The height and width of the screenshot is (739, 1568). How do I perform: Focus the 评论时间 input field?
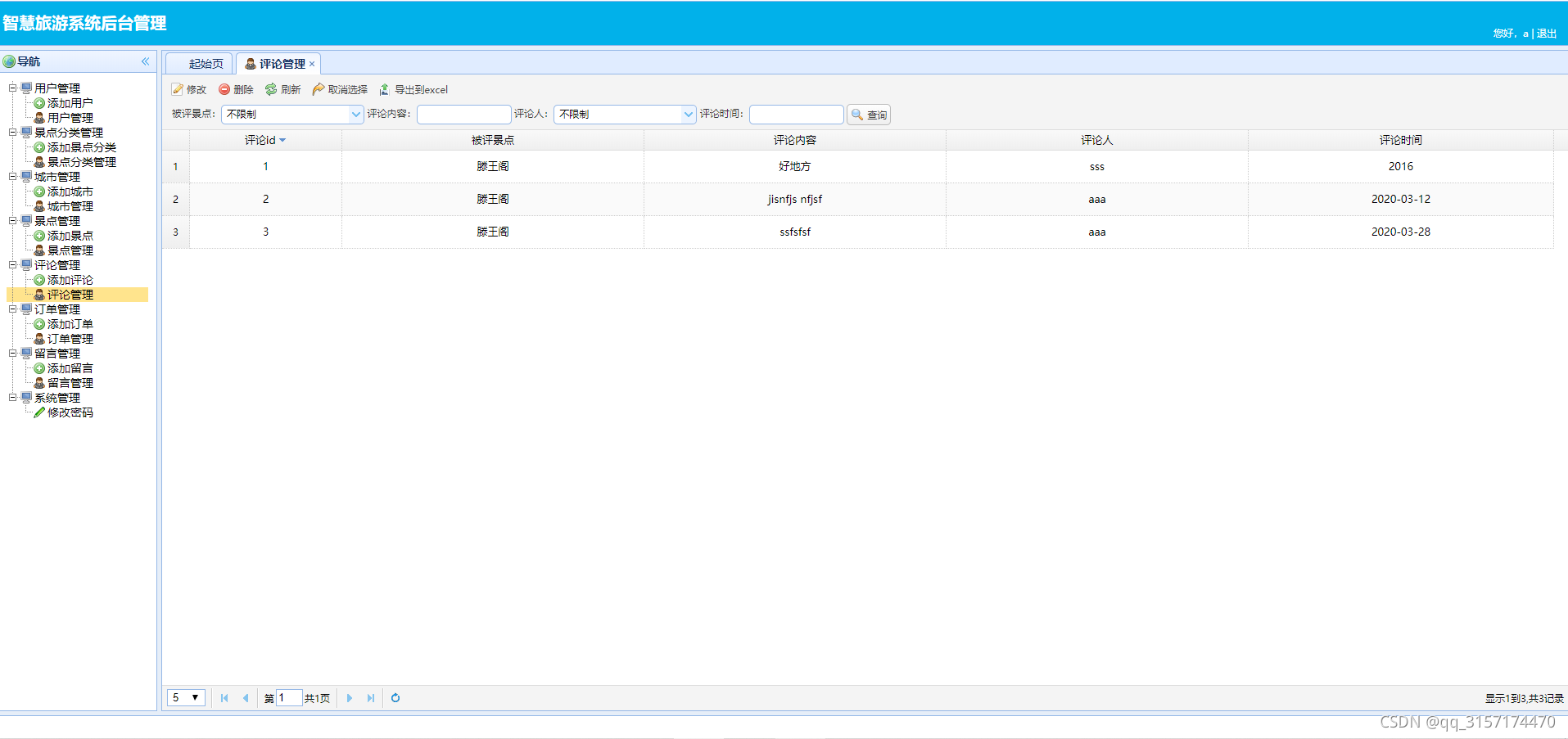pos(796,115)
